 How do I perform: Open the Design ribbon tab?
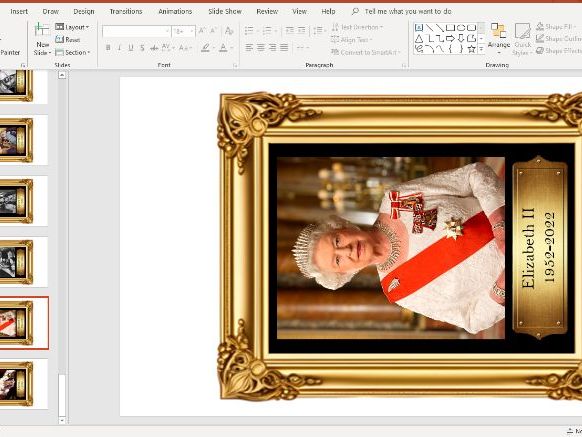point(84,12)
